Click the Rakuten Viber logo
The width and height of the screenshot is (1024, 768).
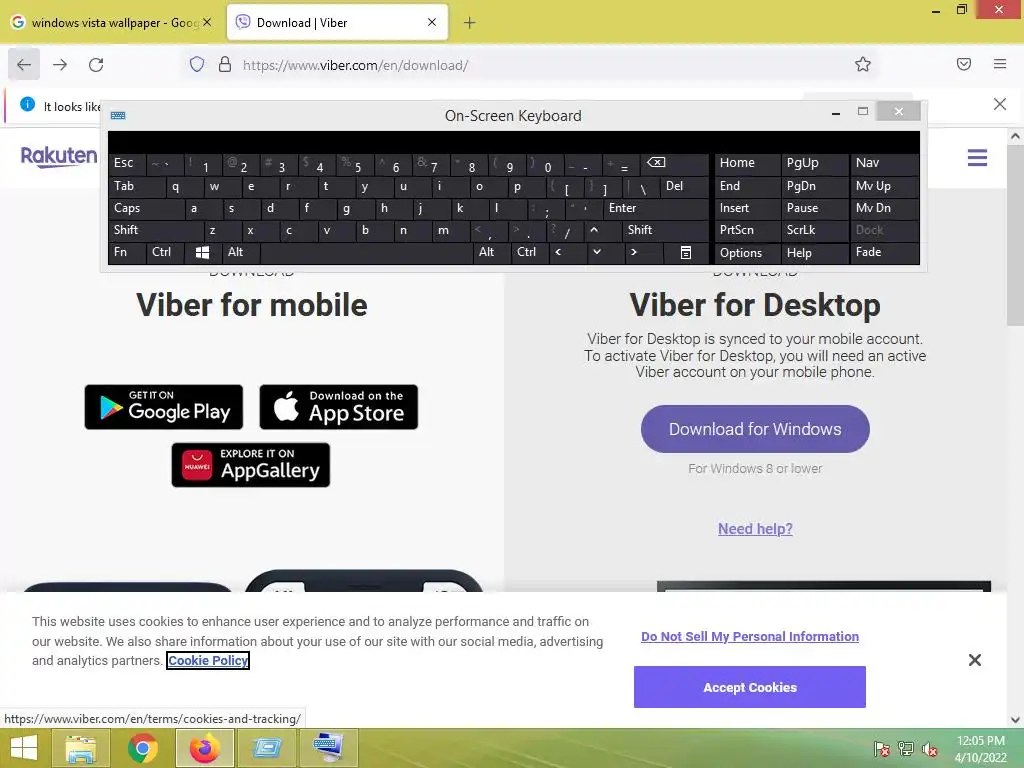pyautogui.click(x=59, y=157)
